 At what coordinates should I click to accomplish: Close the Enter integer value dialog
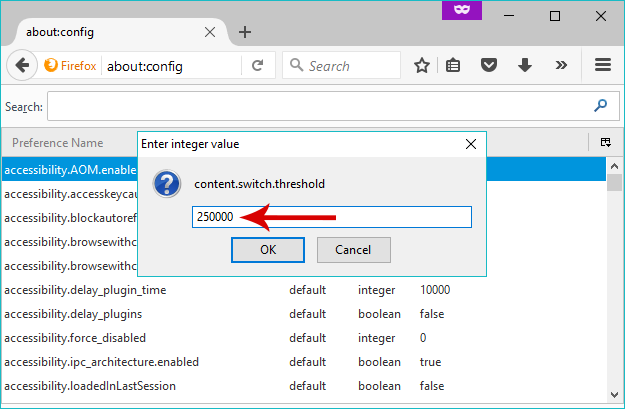[x=471, y=144]
